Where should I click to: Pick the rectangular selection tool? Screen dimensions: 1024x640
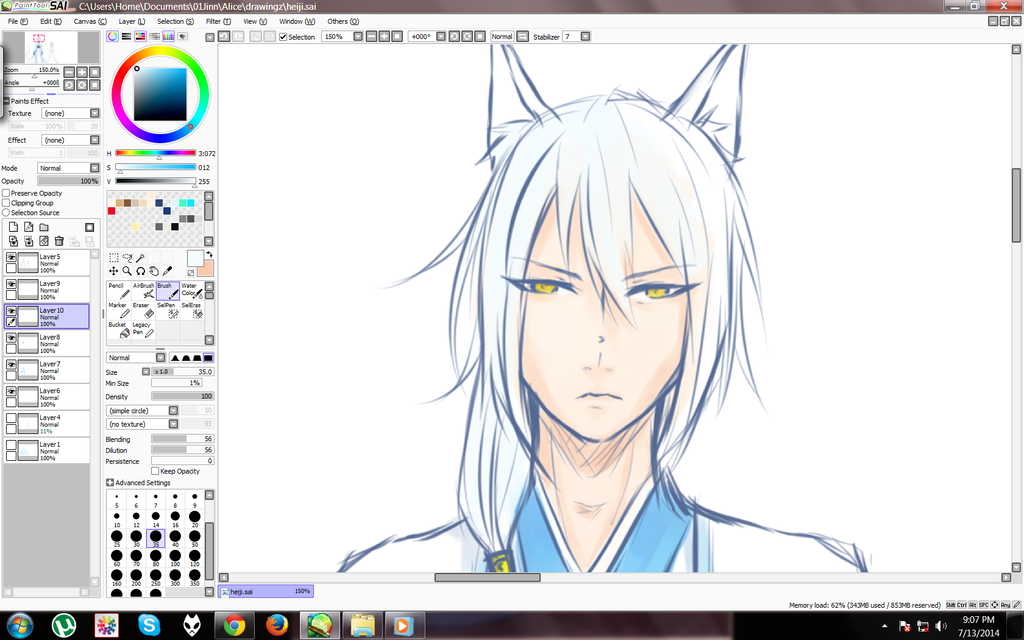click(x=114, y=258)
